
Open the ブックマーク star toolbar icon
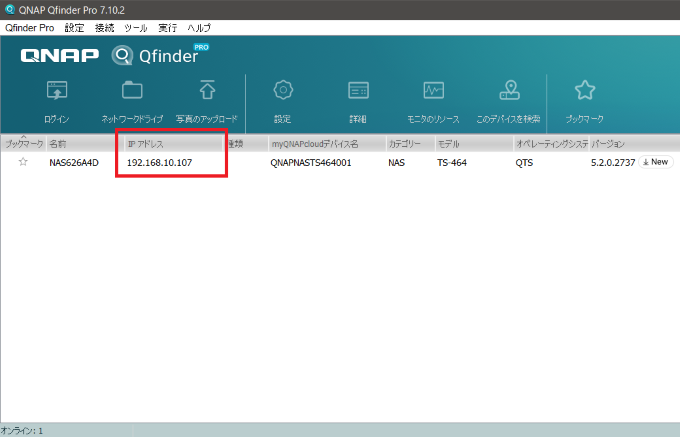coord(585,90)
